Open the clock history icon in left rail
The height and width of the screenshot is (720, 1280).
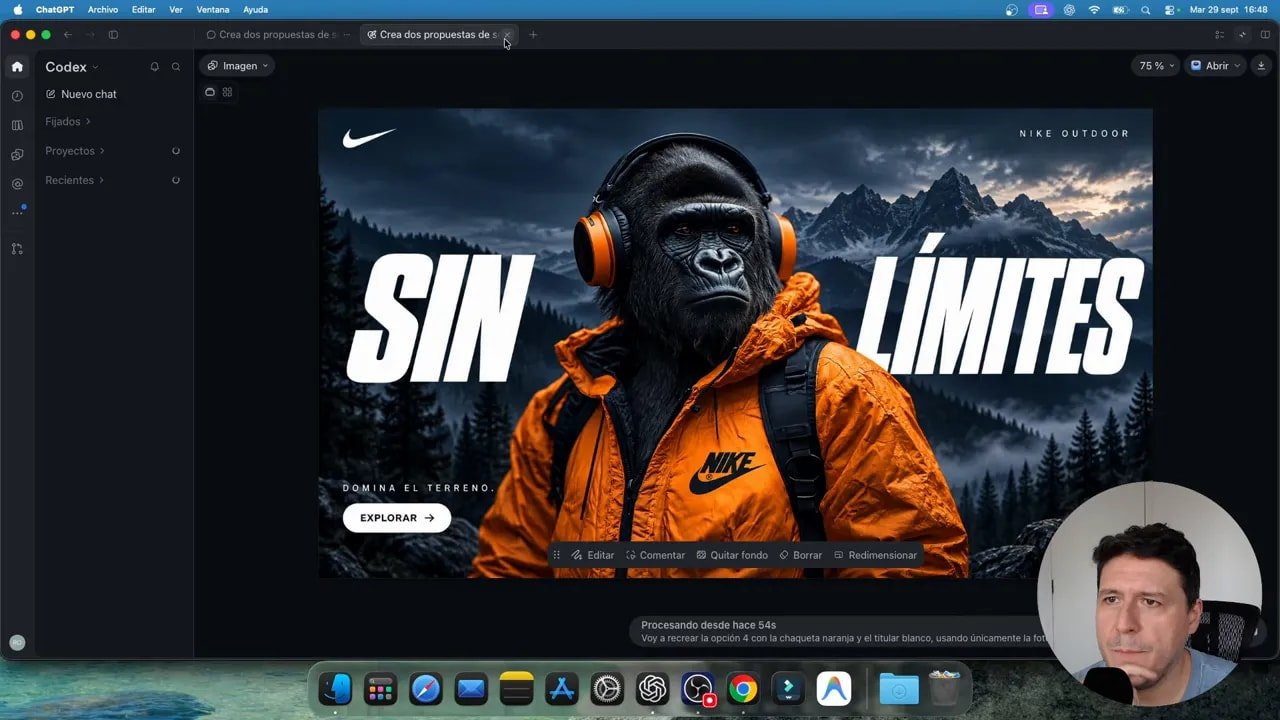17,96
